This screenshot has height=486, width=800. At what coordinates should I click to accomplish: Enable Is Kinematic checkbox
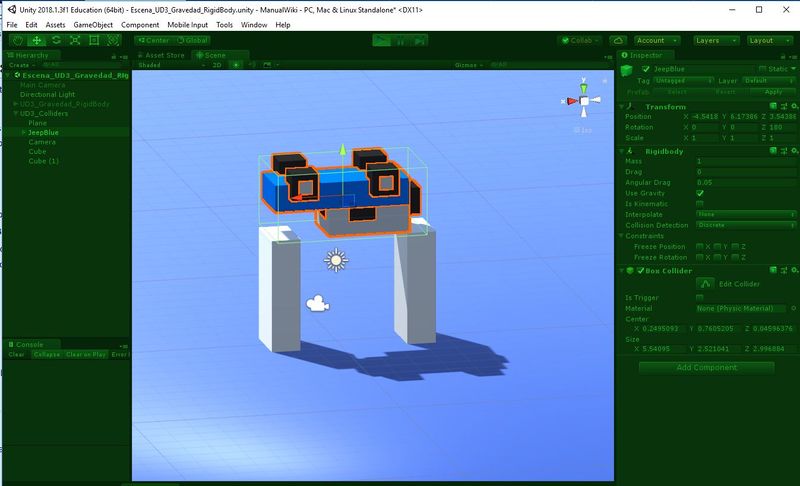click(x=699, y=203)
